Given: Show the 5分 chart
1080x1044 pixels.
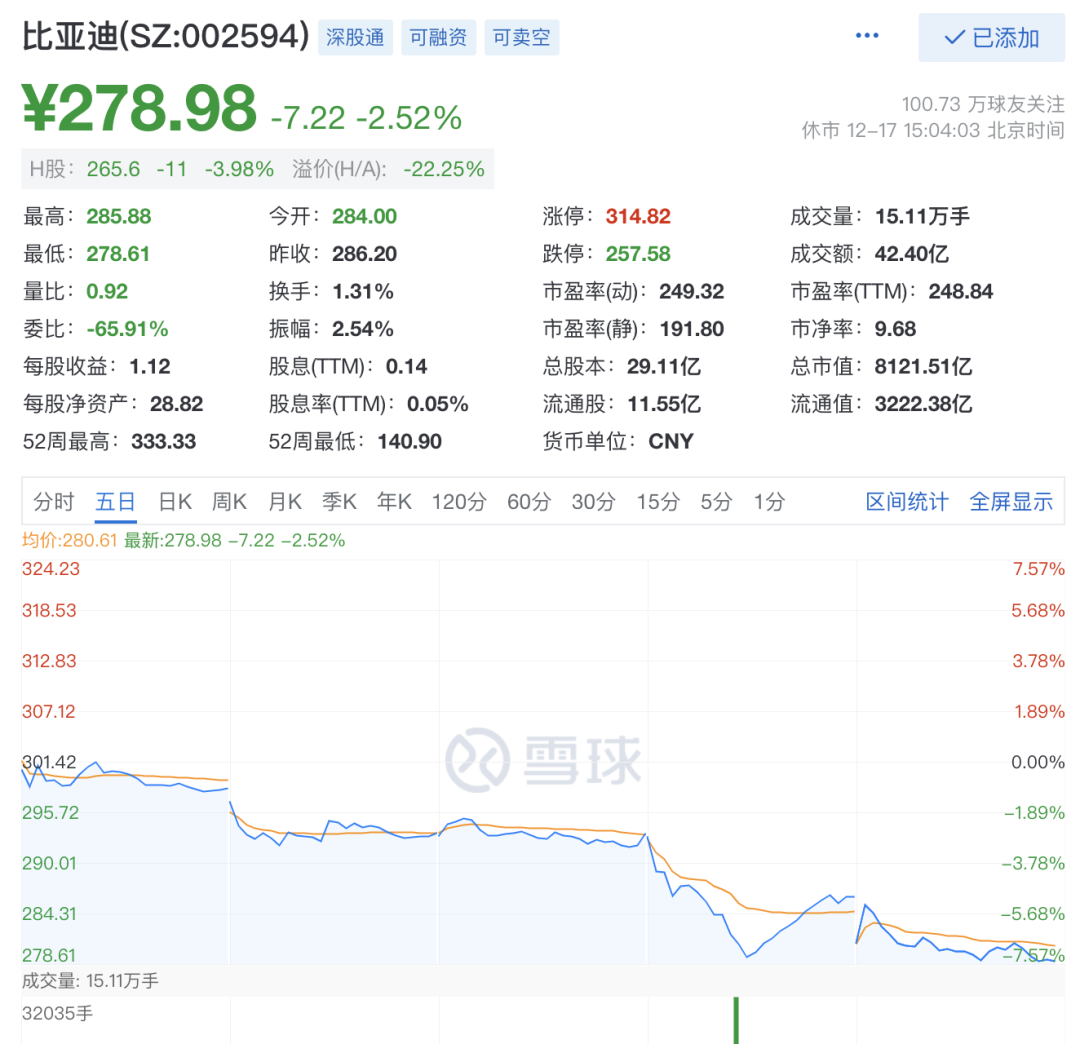Looking at the screenshot, I should [x=716, y=501].
